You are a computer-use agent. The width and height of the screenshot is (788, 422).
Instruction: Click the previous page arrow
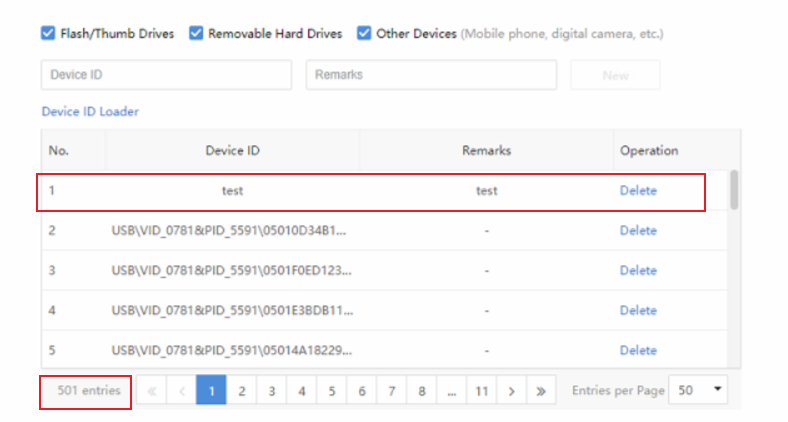tap(181, 391)
